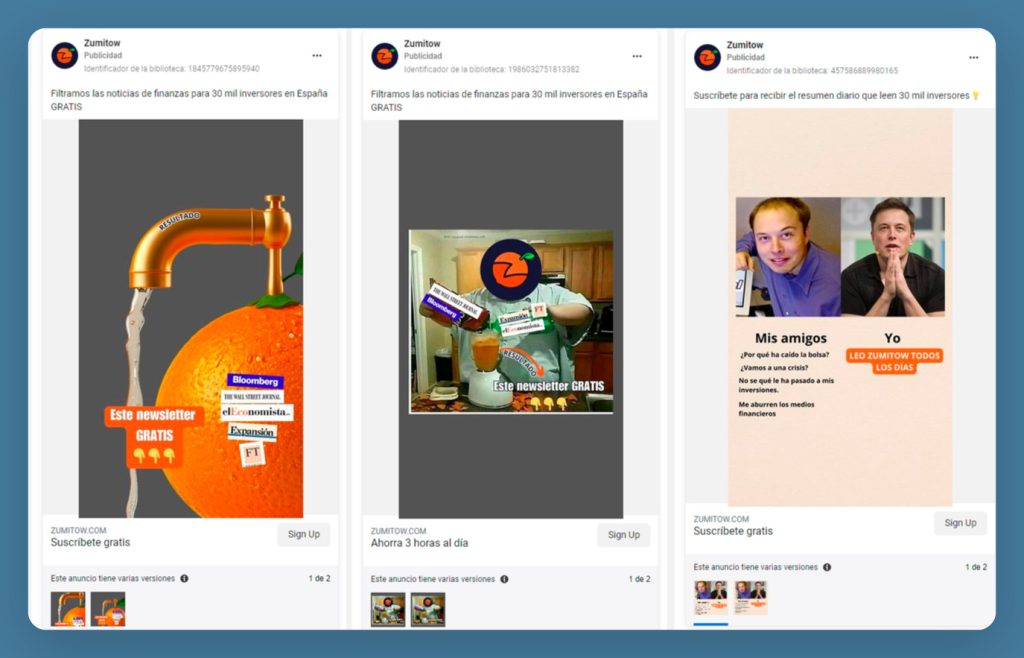
Task: Click '1 de 2' counter on faucet ad
Action: (x=319, y=578)
